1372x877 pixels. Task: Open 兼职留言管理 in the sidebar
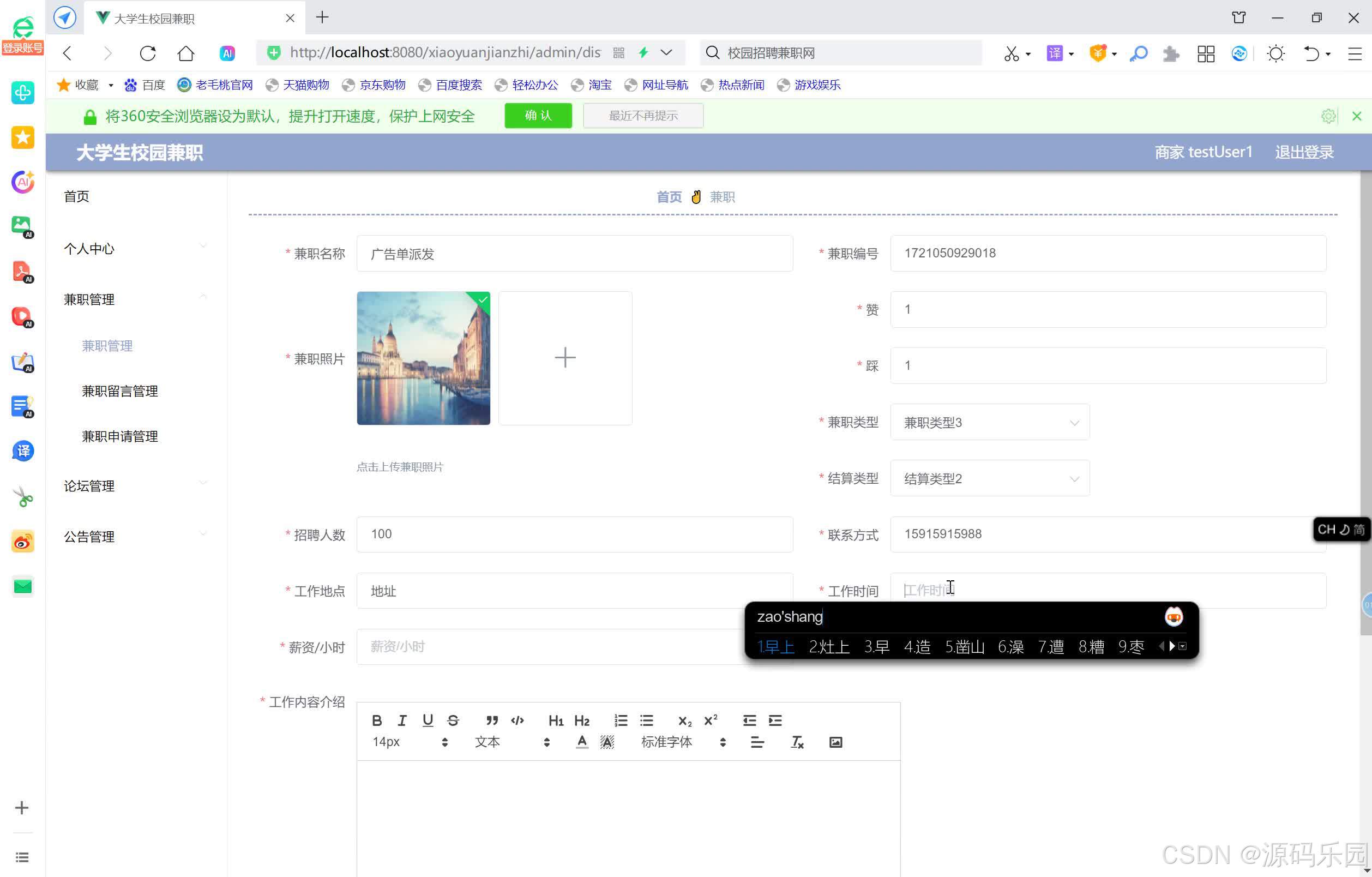(119, 391)
